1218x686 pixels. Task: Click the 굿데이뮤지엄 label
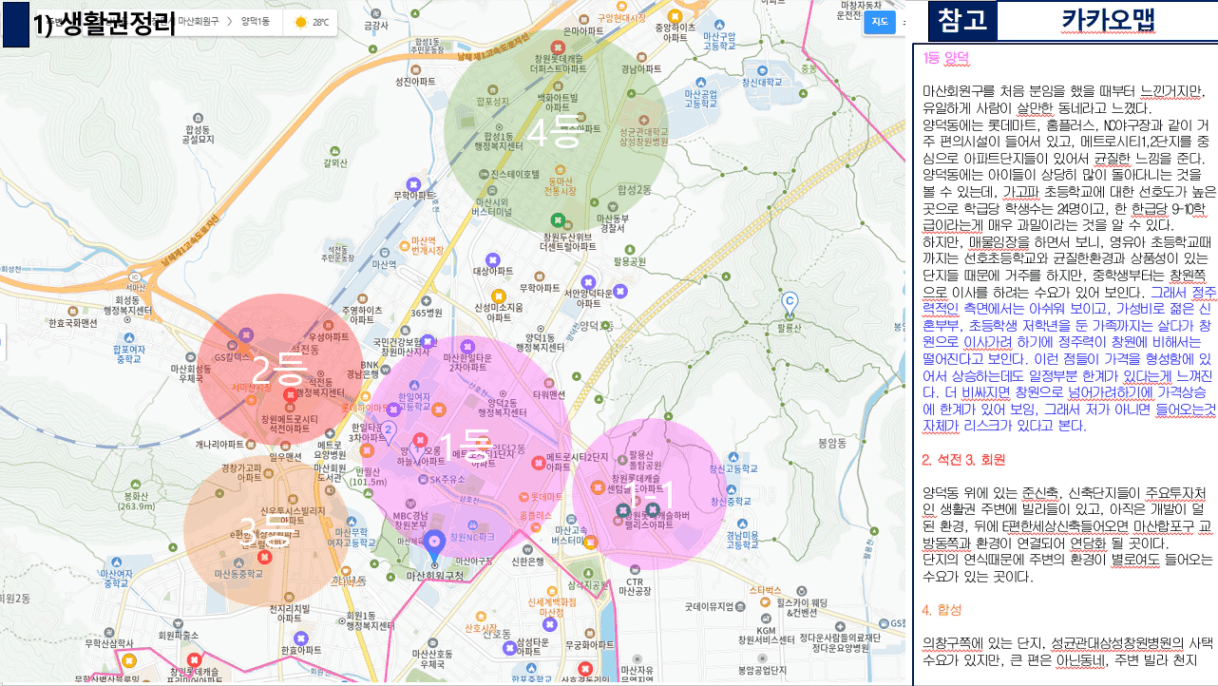click(709, 606)
